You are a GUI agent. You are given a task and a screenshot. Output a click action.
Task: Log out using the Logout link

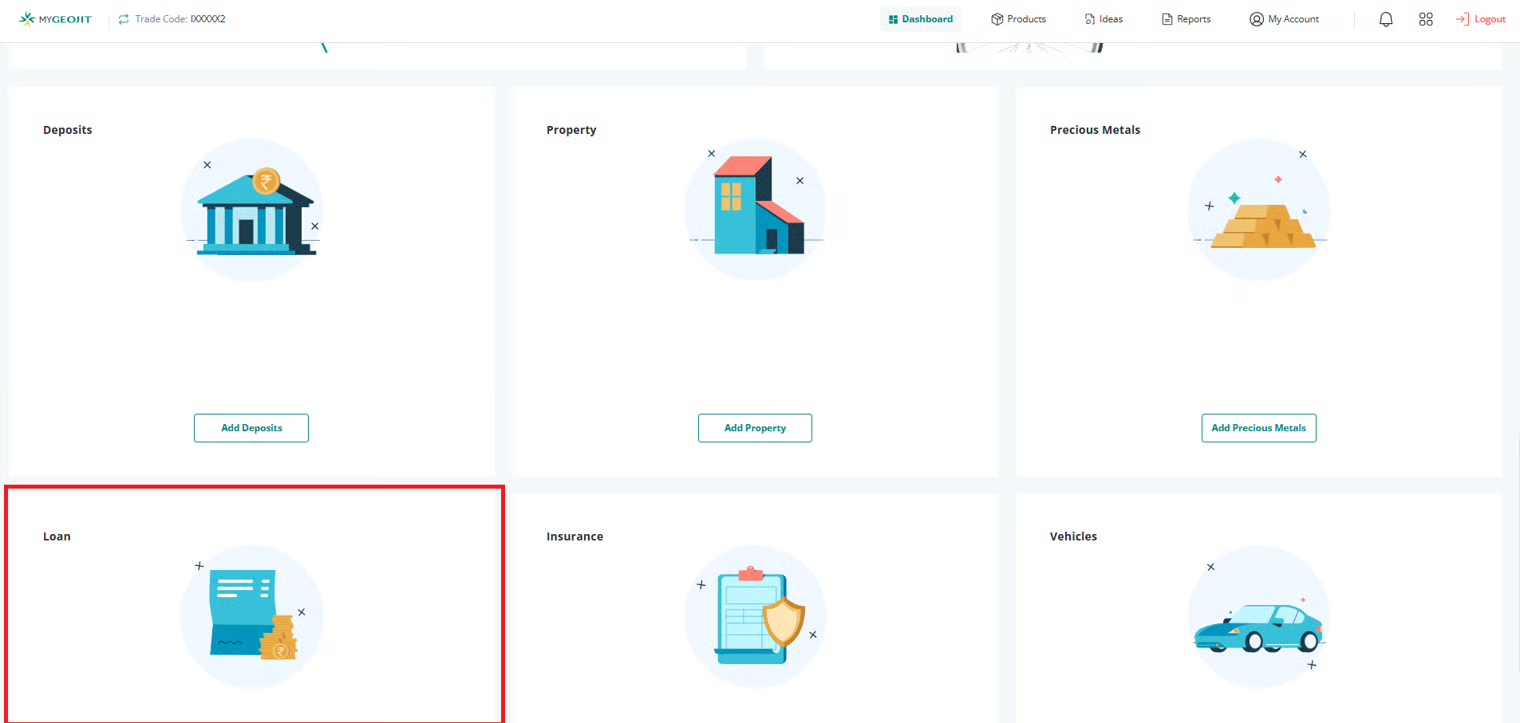(x=1481, y=19)
